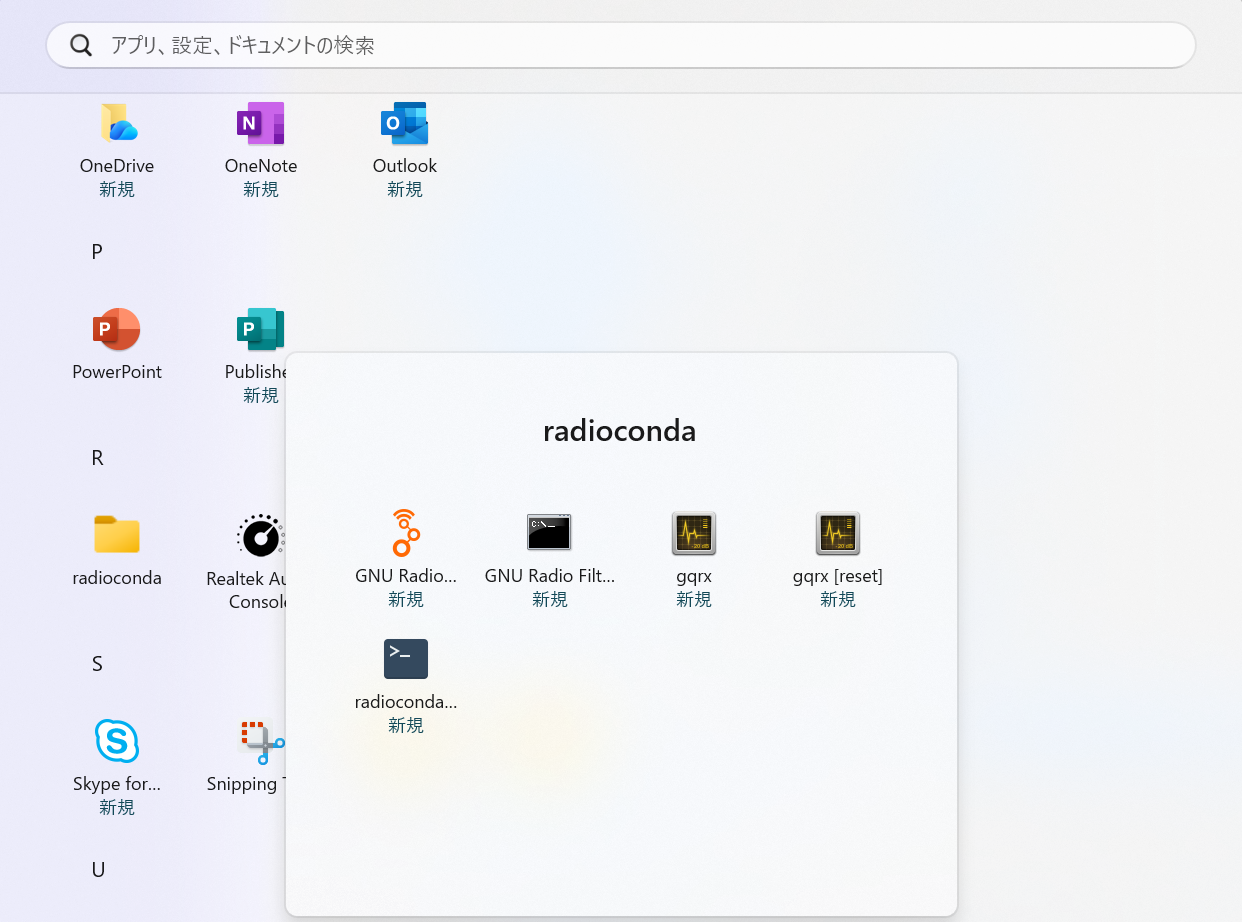
Task: Open the gqrx app icon
Action: tap(693, 533)
